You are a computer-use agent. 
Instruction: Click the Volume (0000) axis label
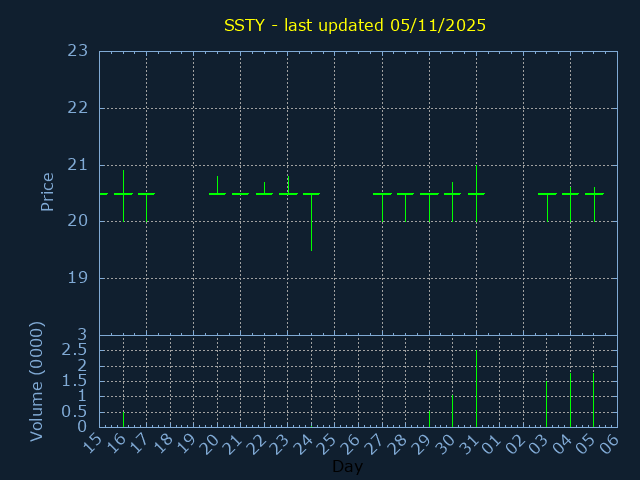point(37,381)
